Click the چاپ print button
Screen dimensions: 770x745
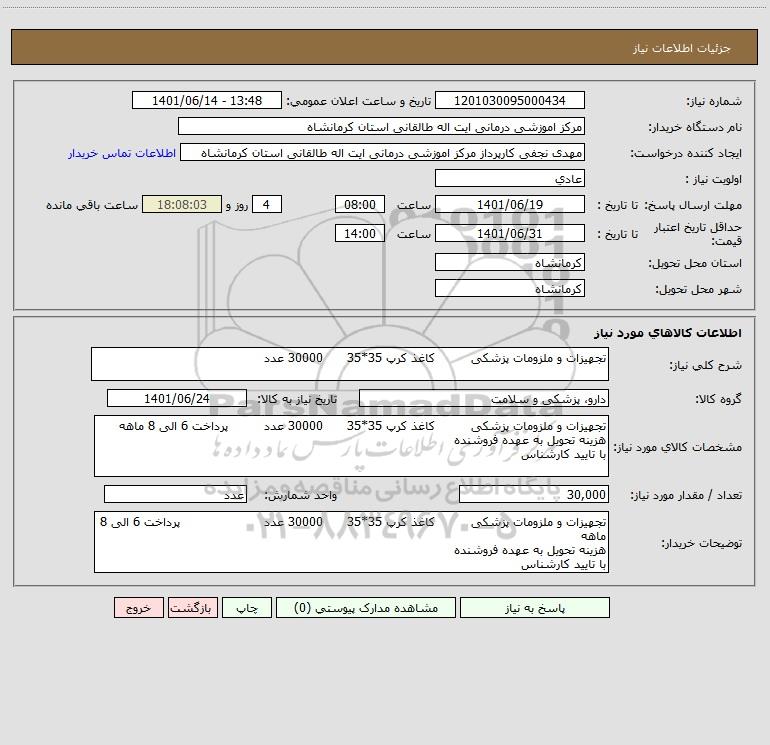tap(247, 607)
